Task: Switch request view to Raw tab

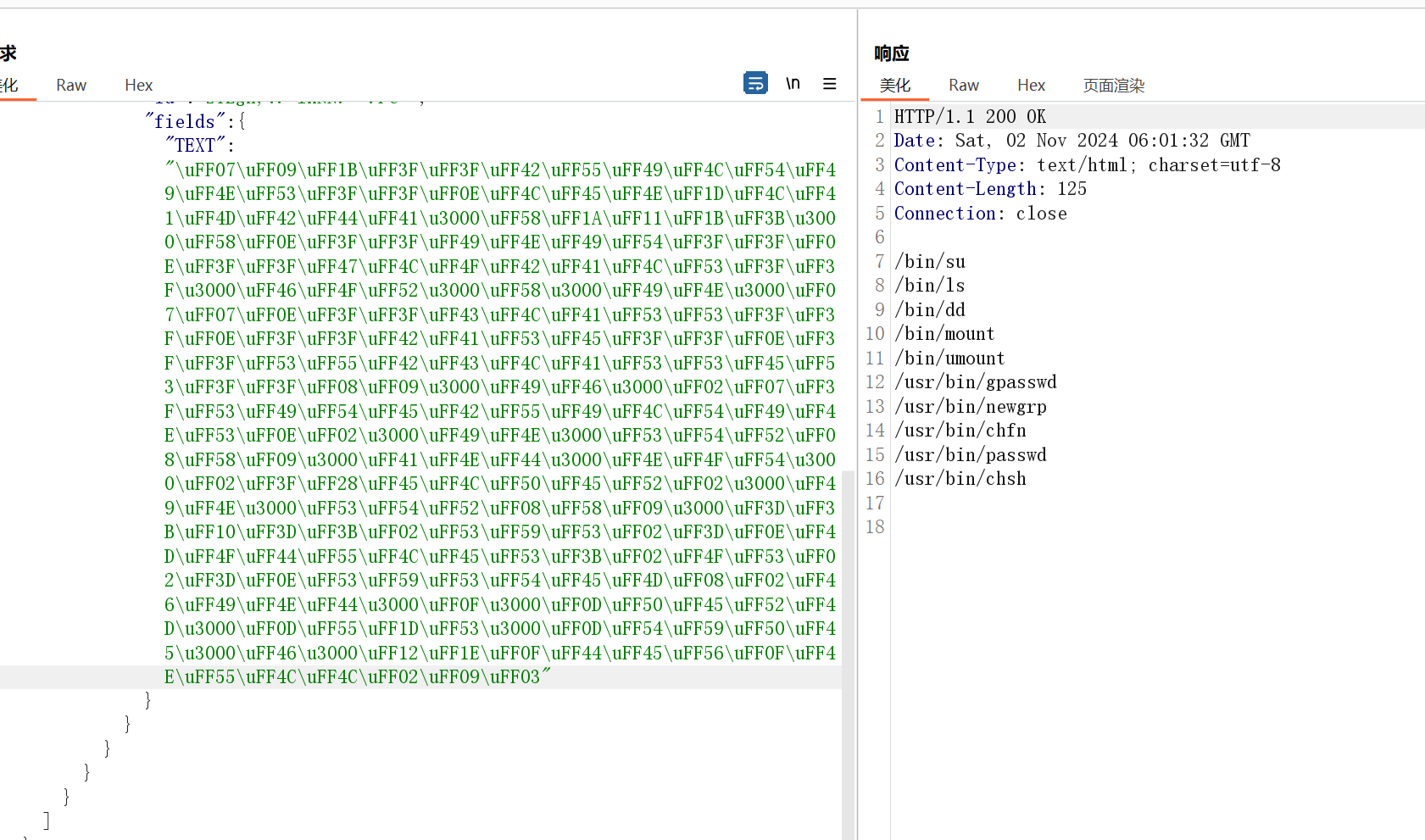Action: coord(71,85)
